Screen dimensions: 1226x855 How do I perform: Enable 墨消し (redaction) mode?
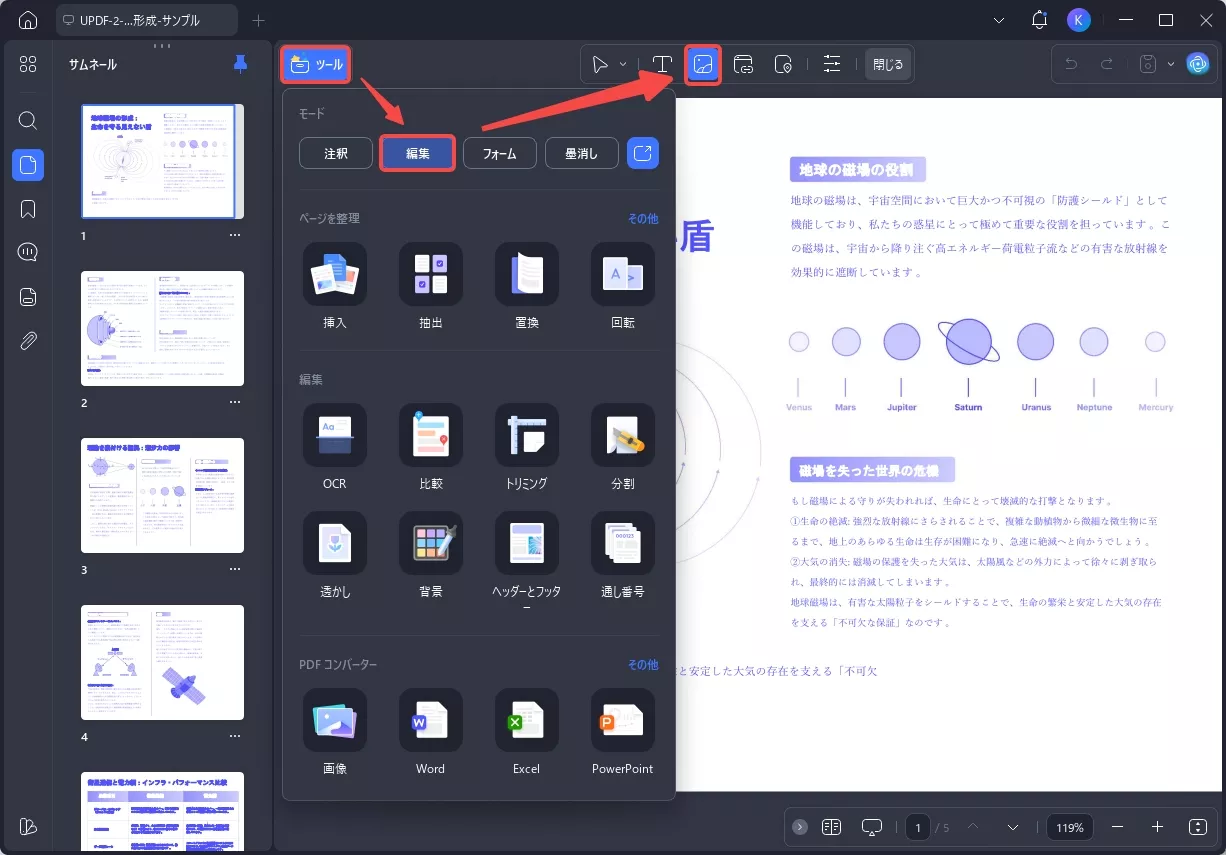pos(581,152)
